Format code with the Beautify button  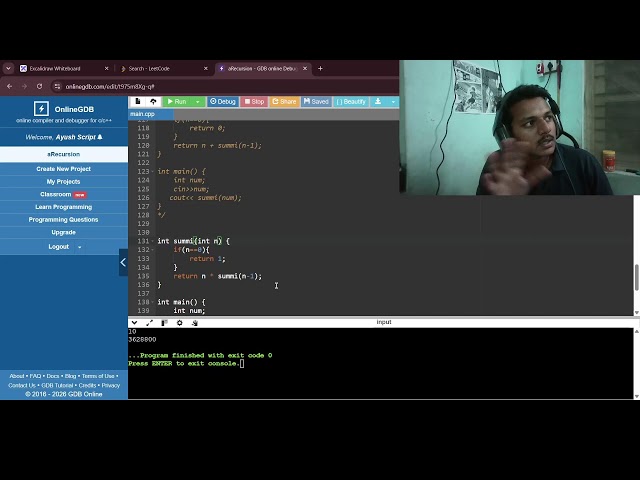coord(351,101)
